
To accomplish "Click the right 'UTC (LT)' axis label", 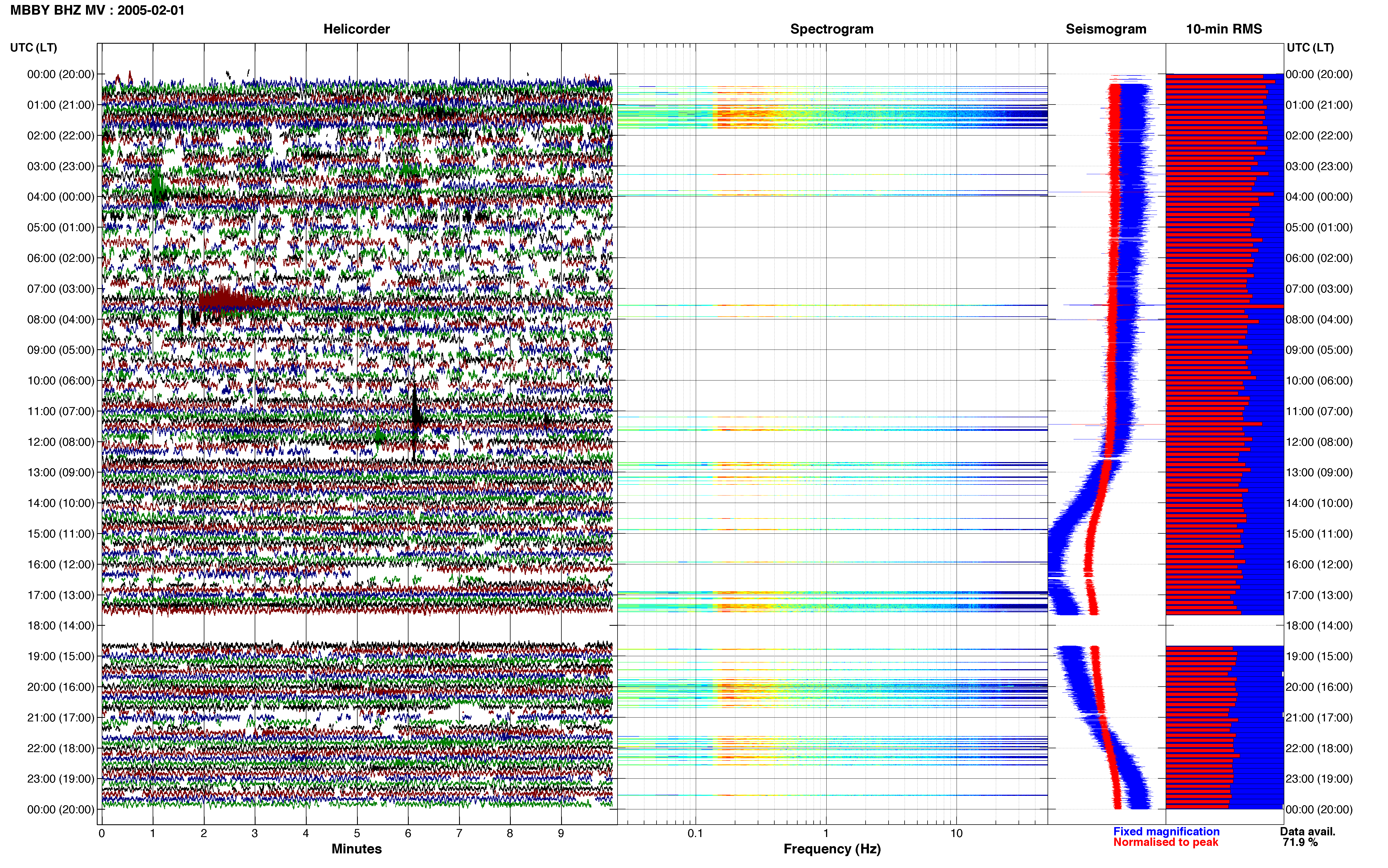I will 1310,48.
